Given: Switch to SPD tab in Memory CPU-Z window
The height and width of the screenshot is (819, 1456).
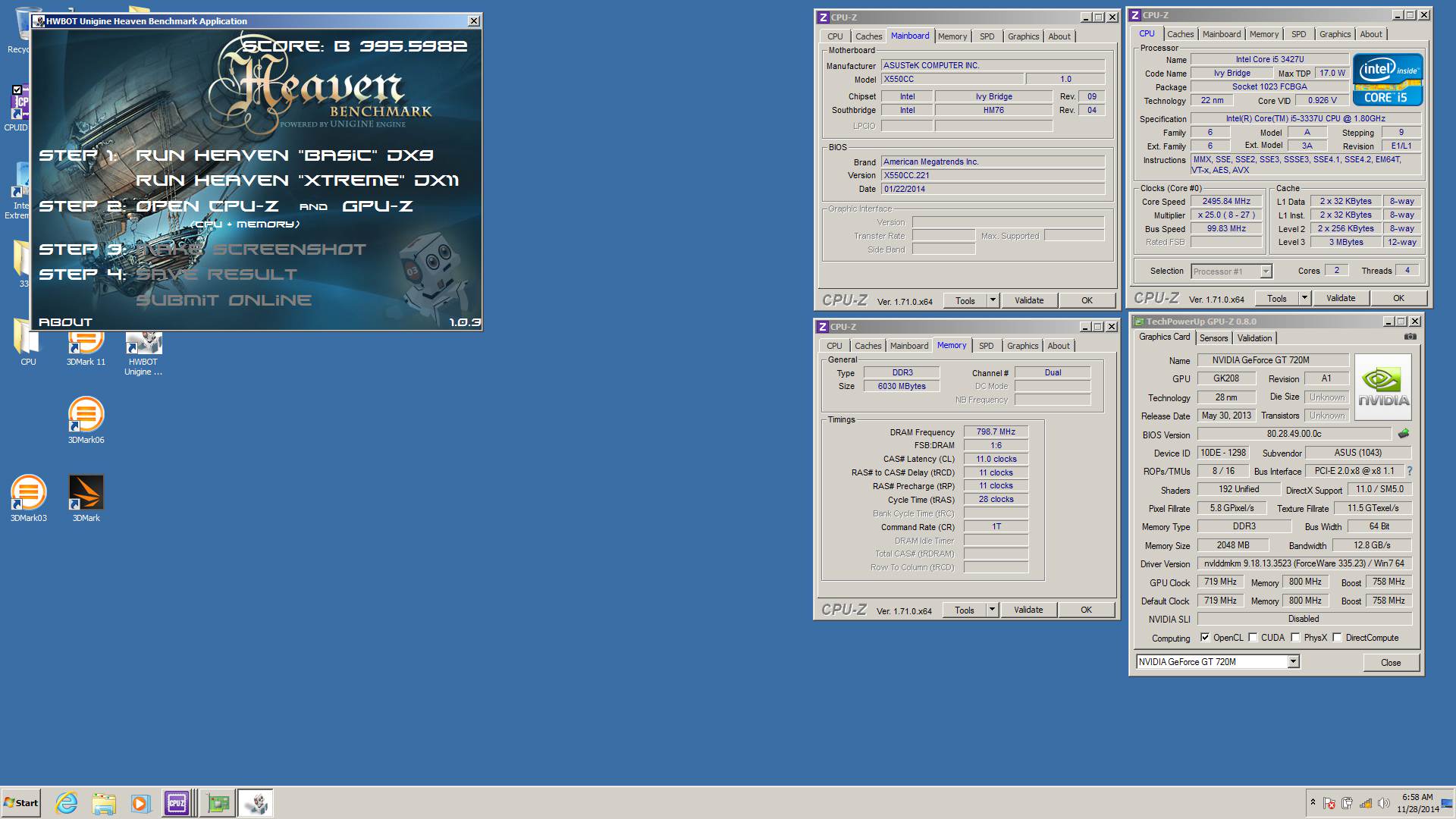Looking at the screenshot, I should [986, 346].
